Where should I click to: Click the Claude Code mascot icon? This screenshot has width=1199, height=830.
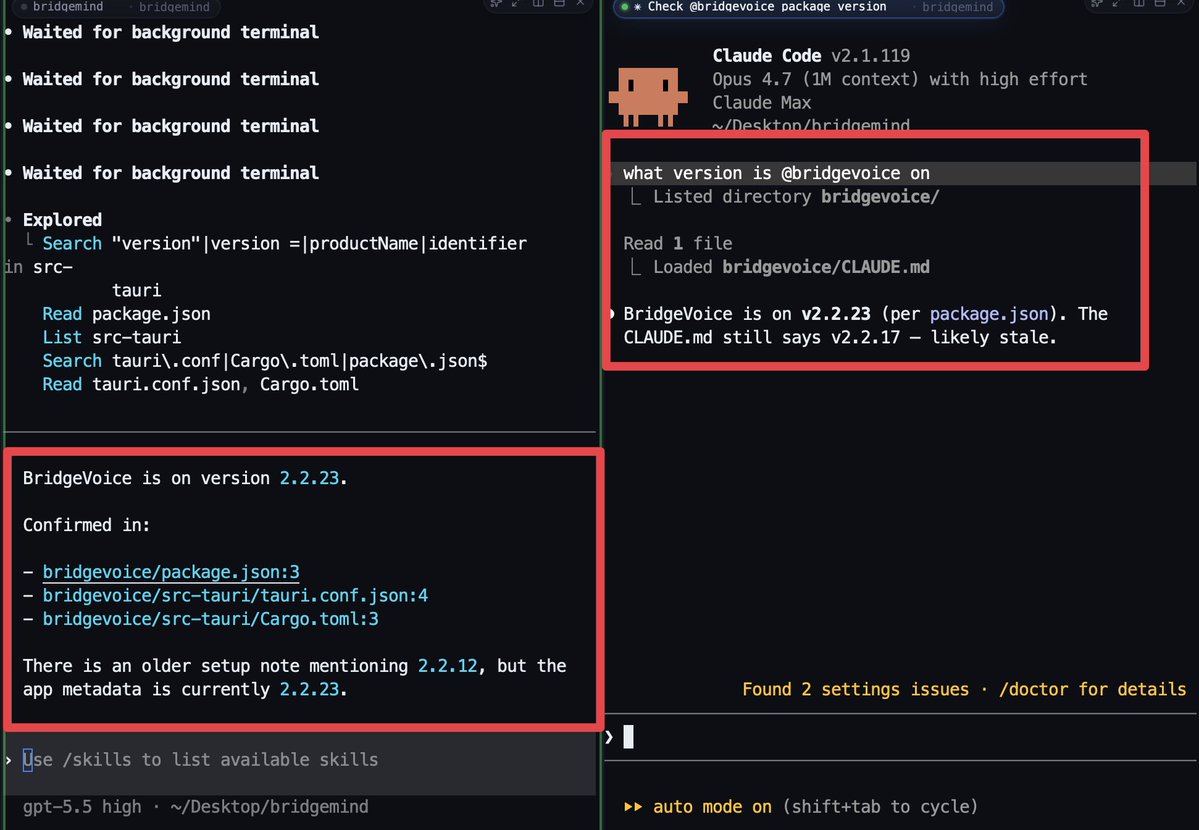(x=648, y=96)
